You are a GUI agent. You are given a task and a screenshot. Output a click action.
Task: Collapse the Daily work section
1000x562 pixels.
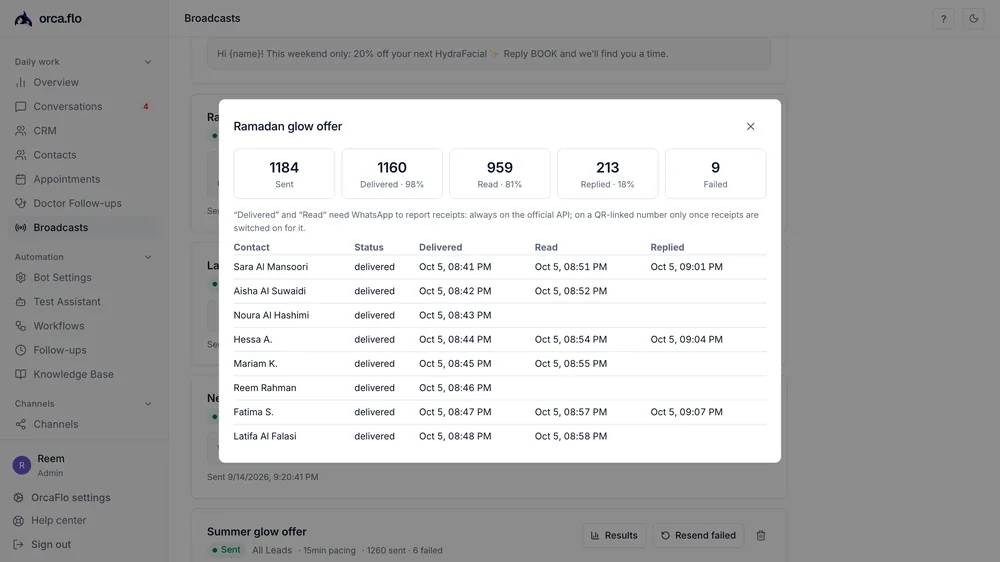point(148,62)
